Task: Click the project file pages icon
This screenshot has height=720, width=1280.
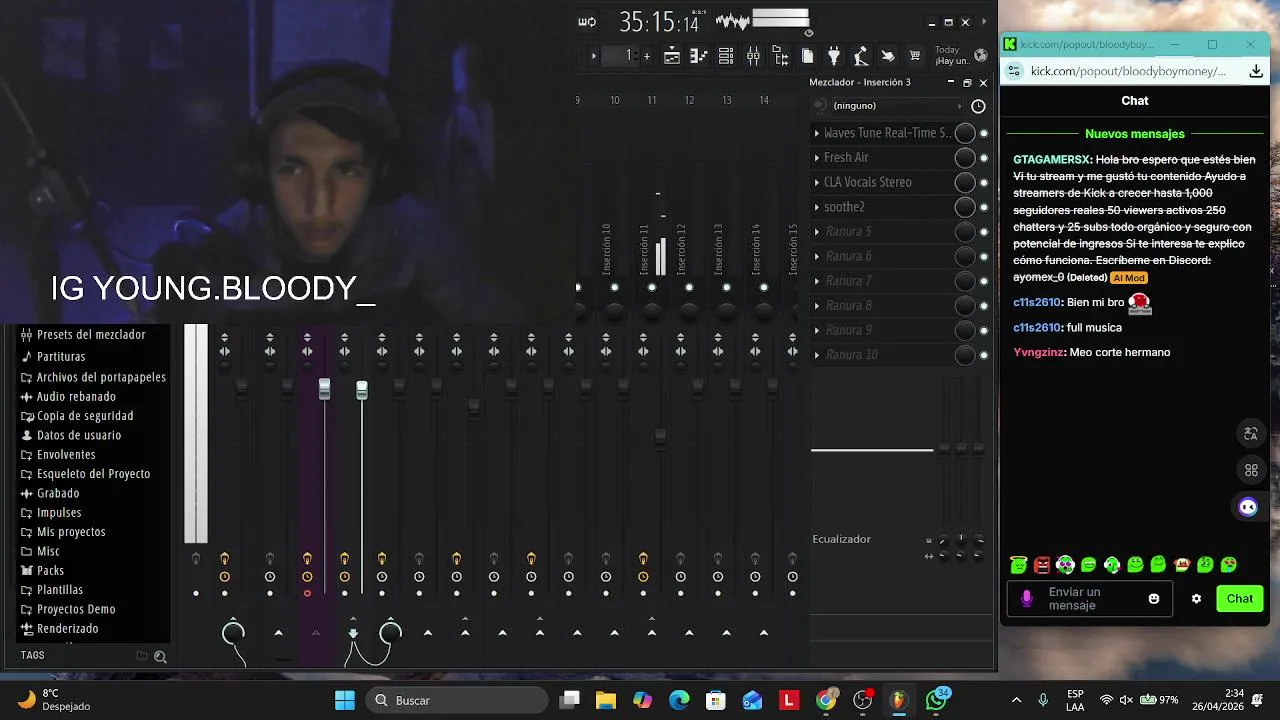Action: [808, 56]
